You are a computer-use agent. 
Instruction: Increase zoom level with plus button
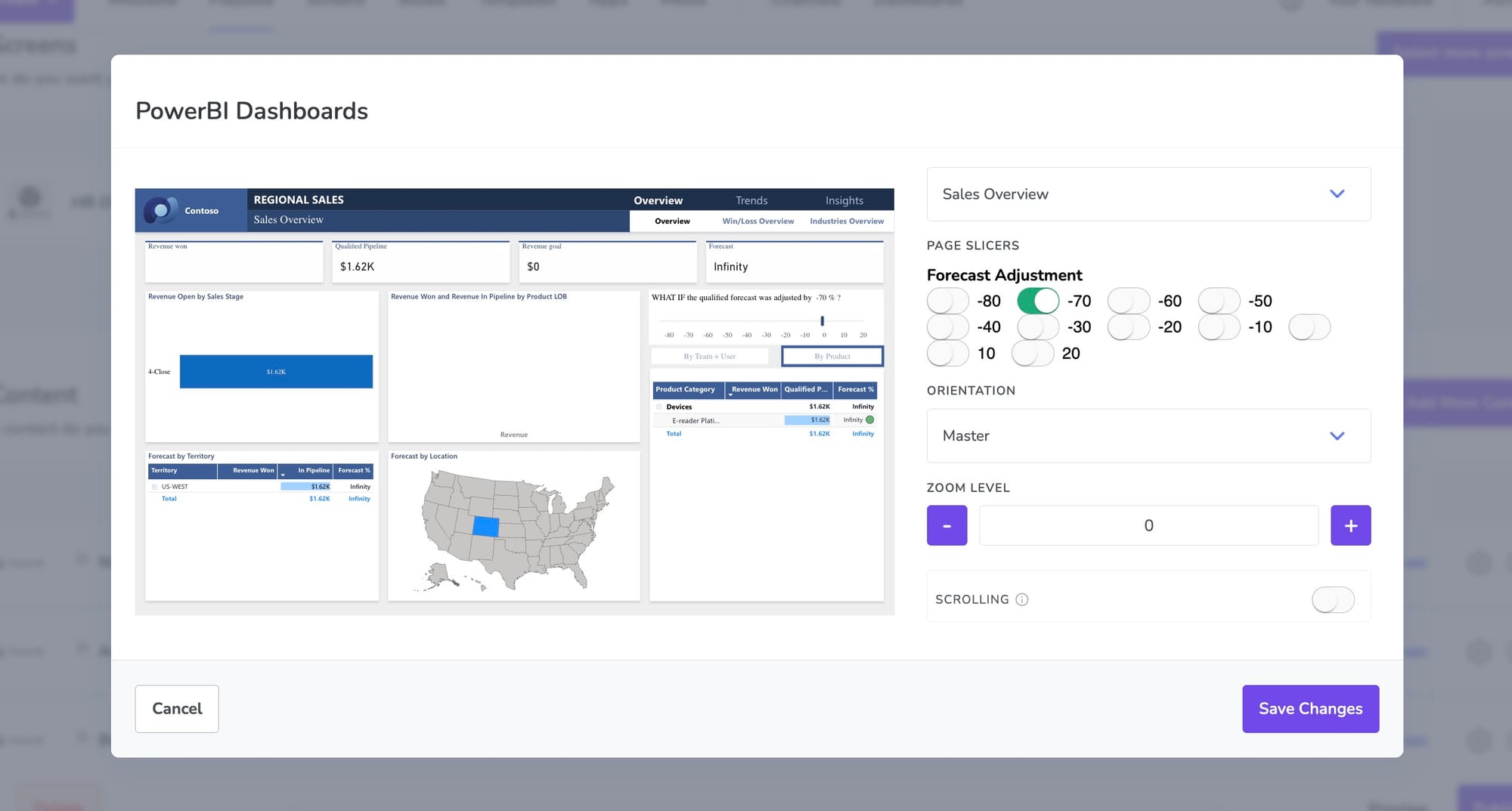pyautogui.click(x=1350, y=525)
